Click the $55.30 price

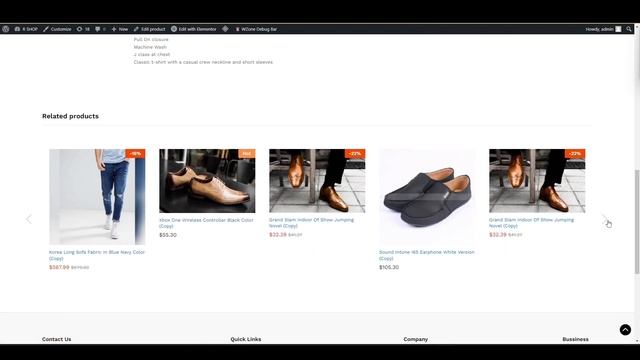point(168,235)
